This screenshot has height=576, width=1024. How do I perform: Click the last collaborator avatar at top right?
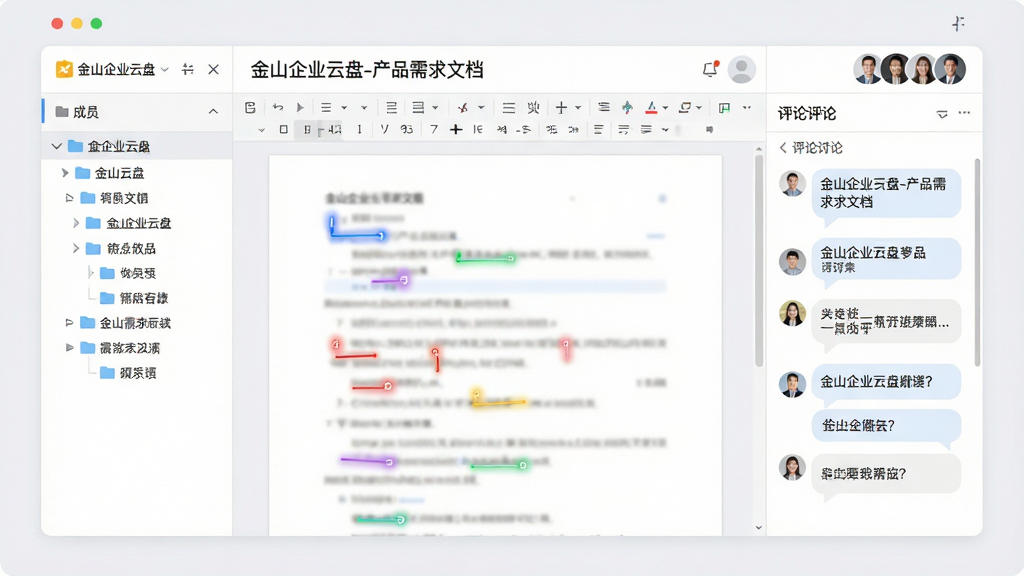(951, 69)
